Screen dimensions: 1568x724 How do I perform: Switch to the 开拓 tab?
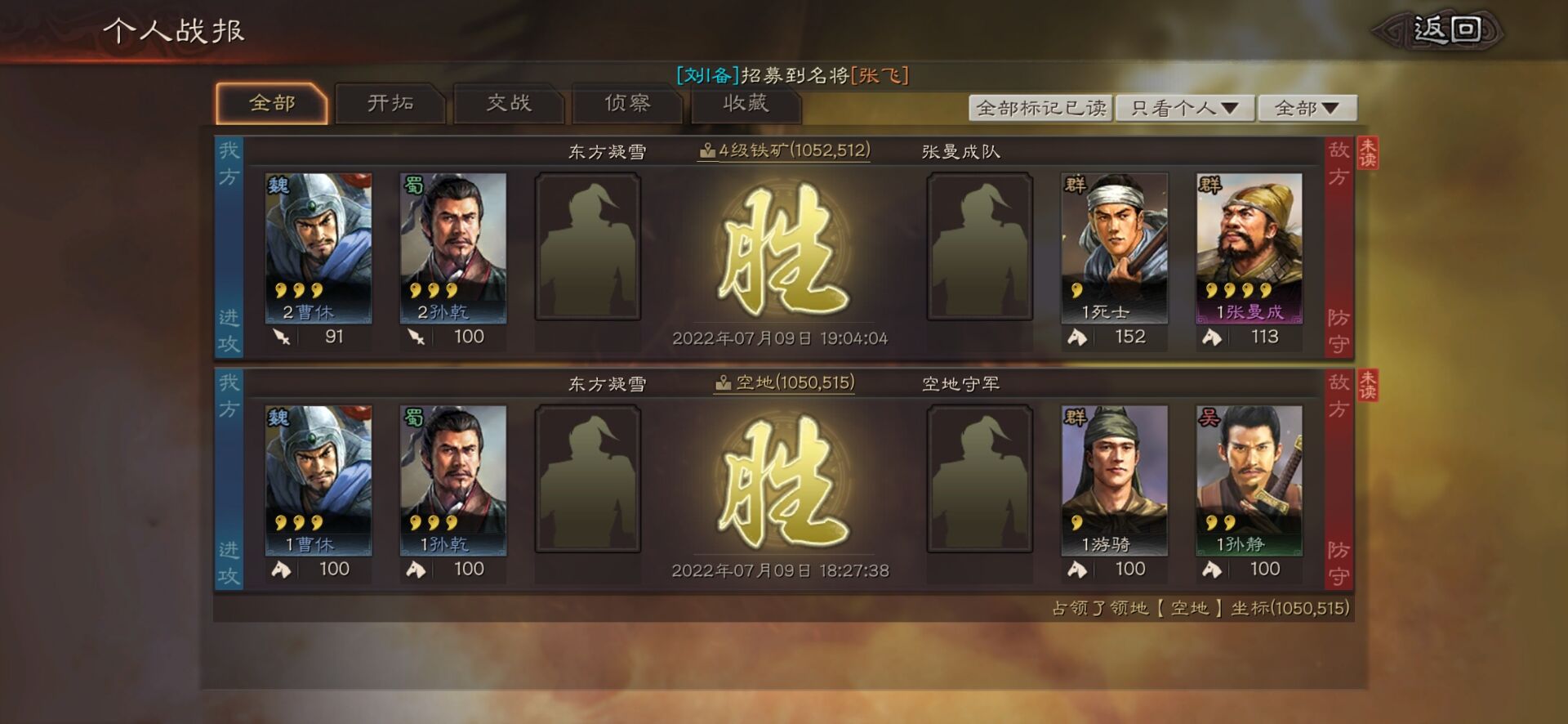click(x=390, y=104)
